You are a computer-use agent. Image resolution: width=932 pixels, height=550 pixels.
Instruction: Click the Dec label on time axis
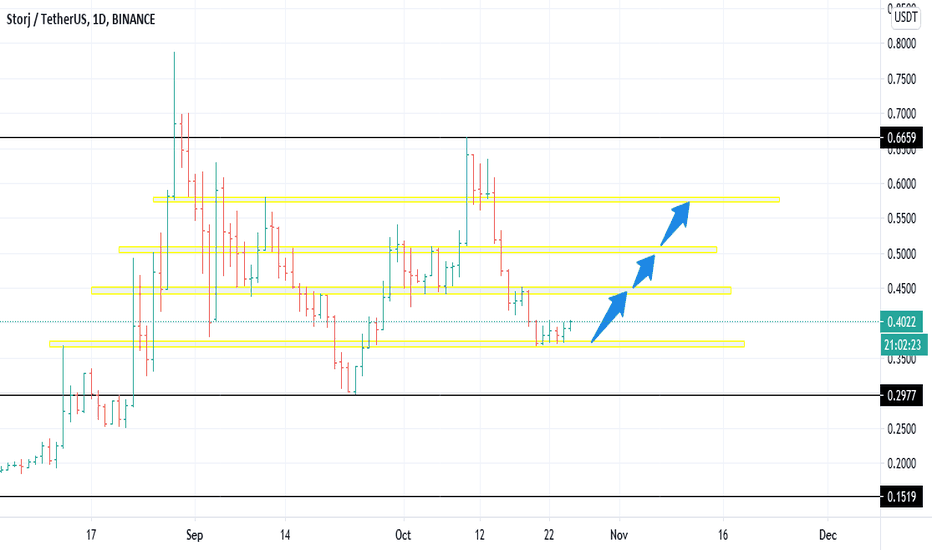(x=827, y=535)
